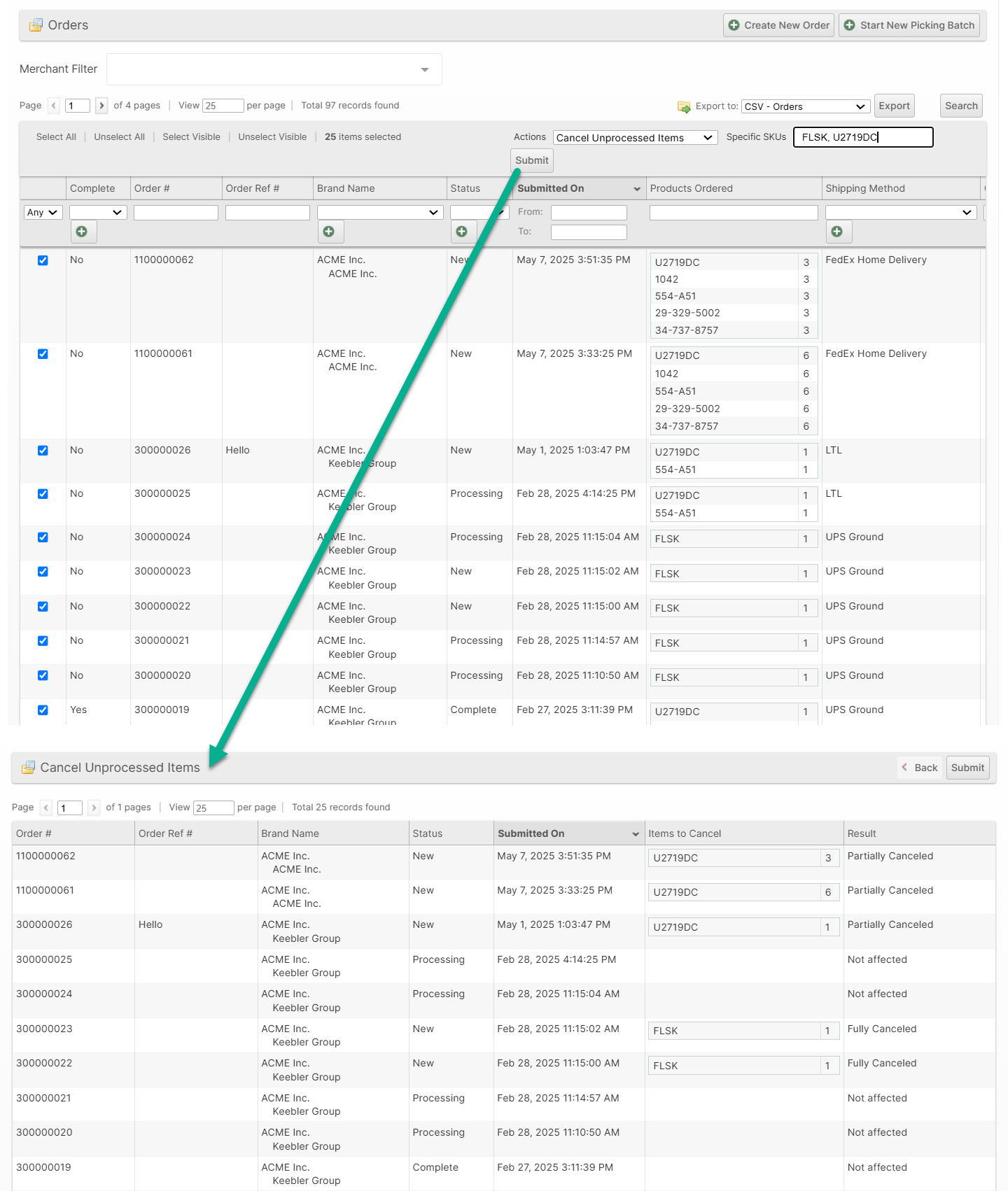Click the plus icon under Complete filter
1008x1191 pixels.
(x=82, y=232)
